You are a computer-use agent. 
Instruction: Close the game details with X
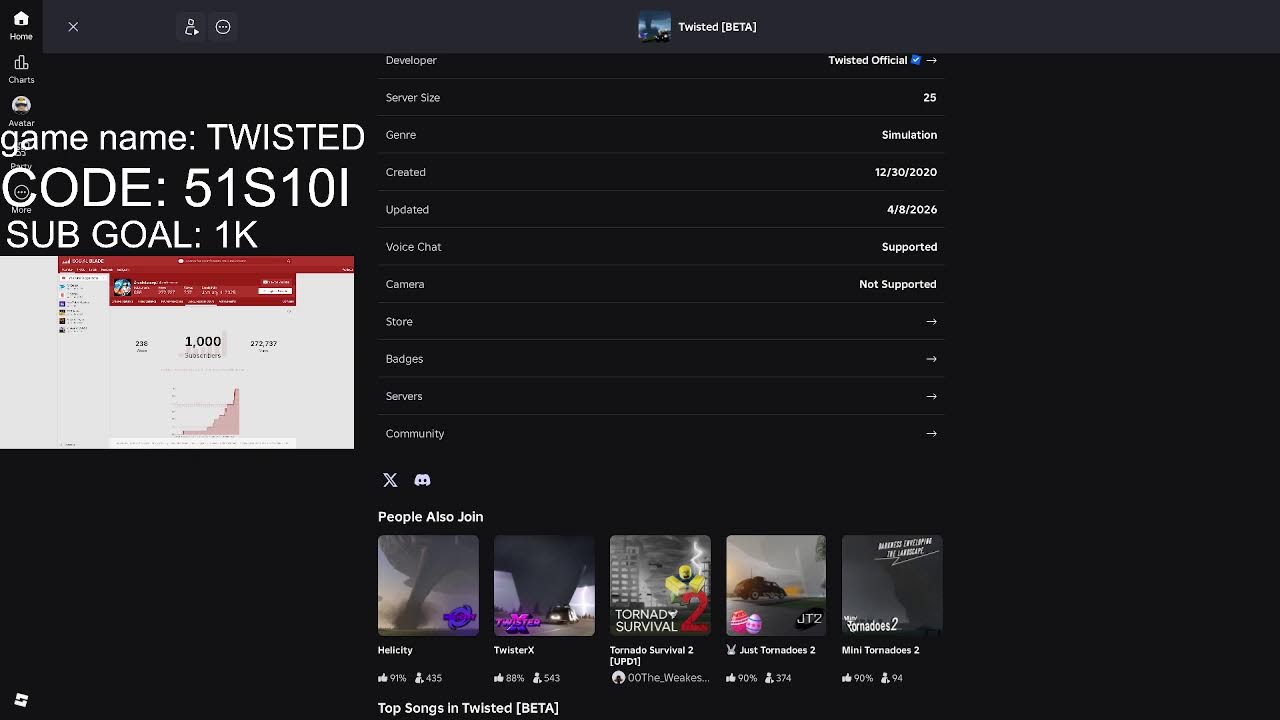tap(73, 27)
